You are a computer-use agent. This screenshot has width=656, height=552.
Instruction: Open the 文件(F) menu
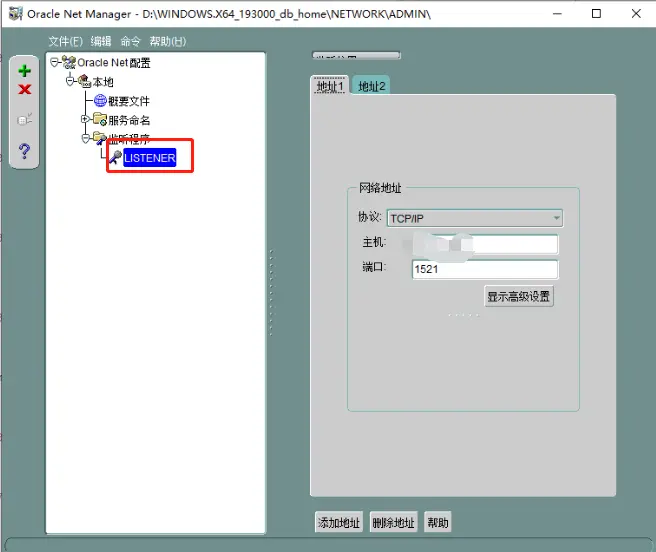pos(65,41)
